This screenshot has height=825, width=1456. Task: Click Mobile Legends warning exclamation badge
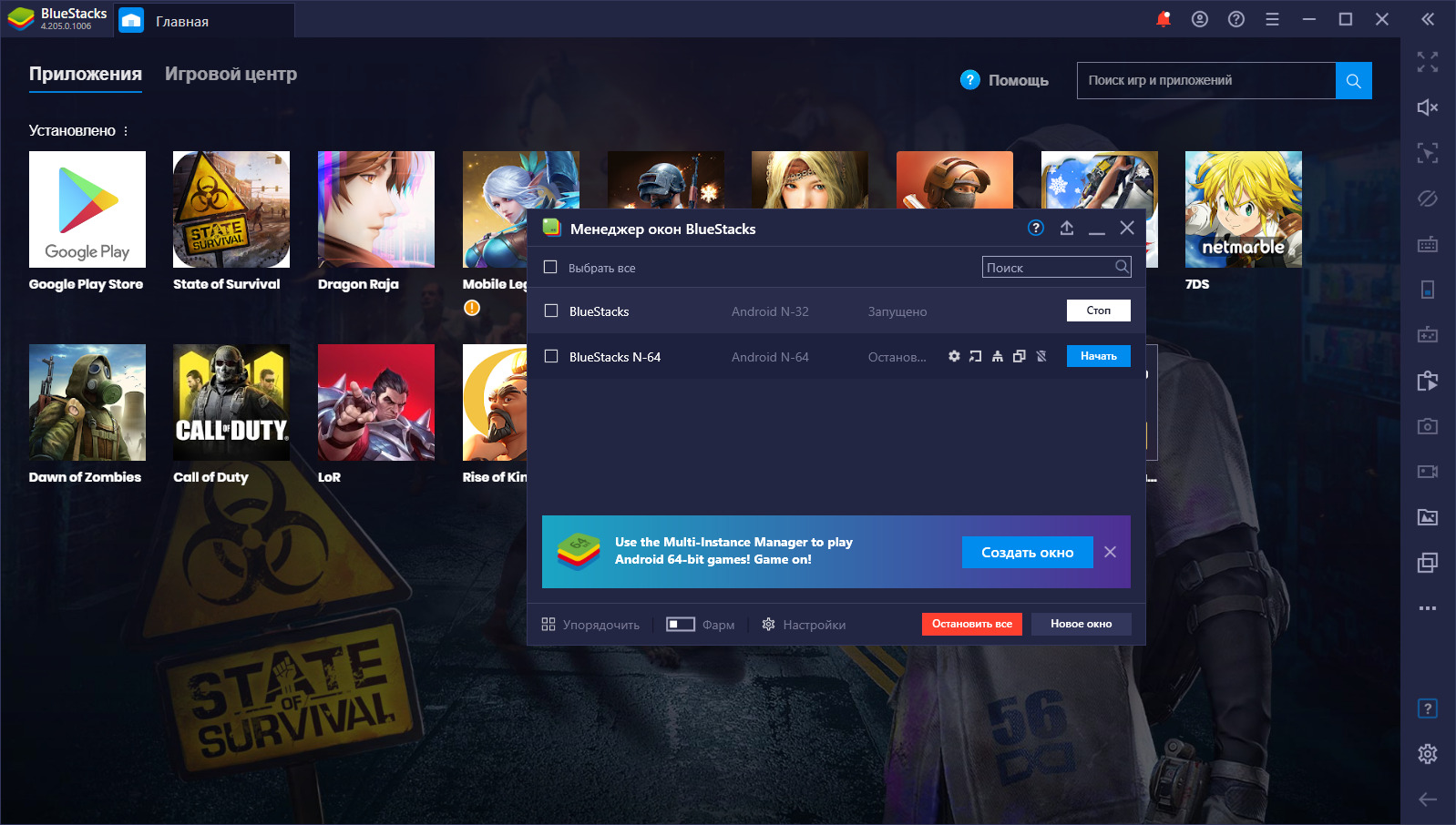click(x=472, y=308)
